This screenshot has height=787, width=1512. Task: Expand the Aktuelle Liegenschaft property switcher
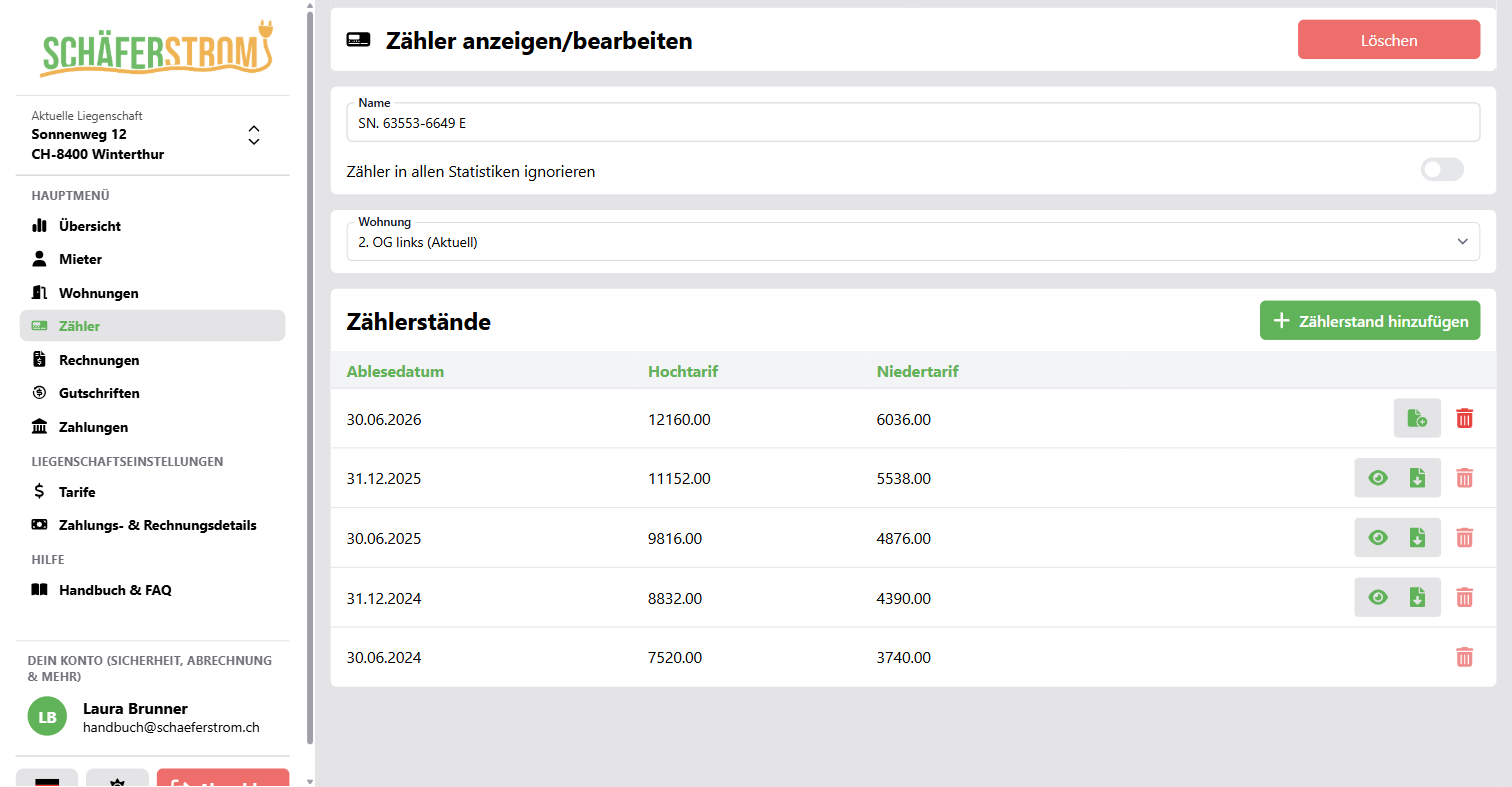tap(254, 135)
